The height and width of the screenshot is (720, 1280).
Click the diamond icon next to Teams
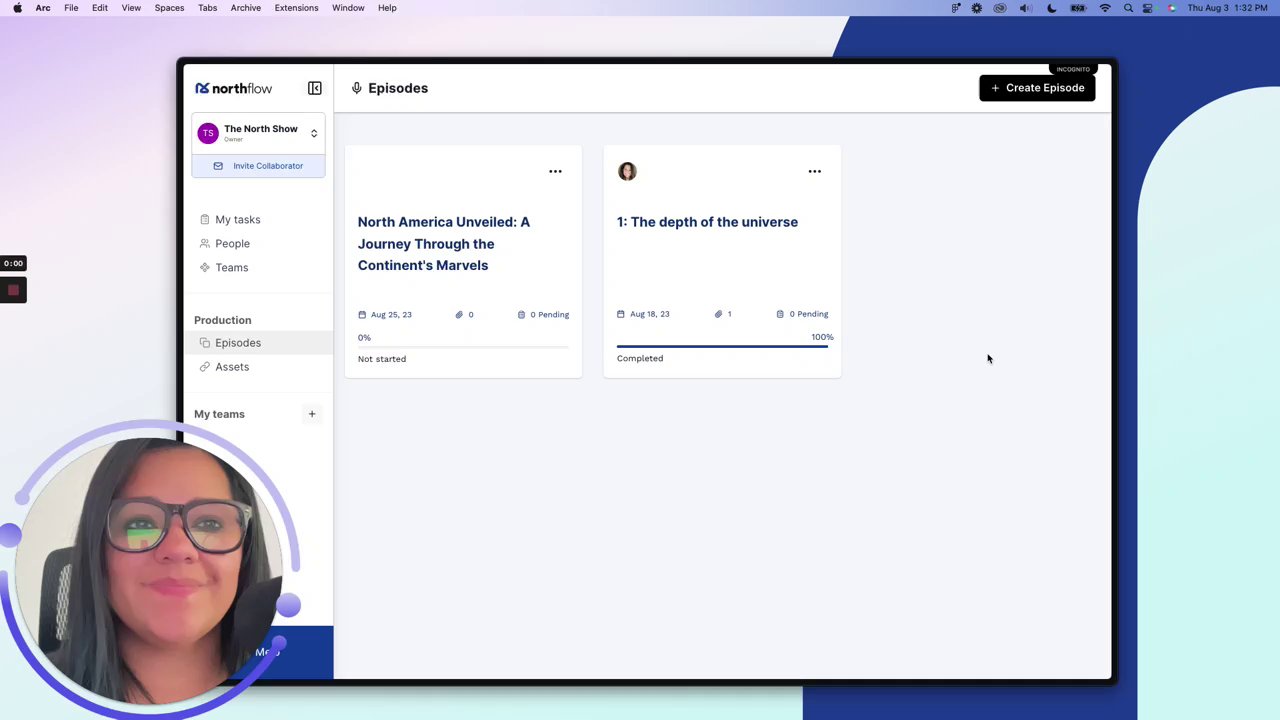(204, 267)
